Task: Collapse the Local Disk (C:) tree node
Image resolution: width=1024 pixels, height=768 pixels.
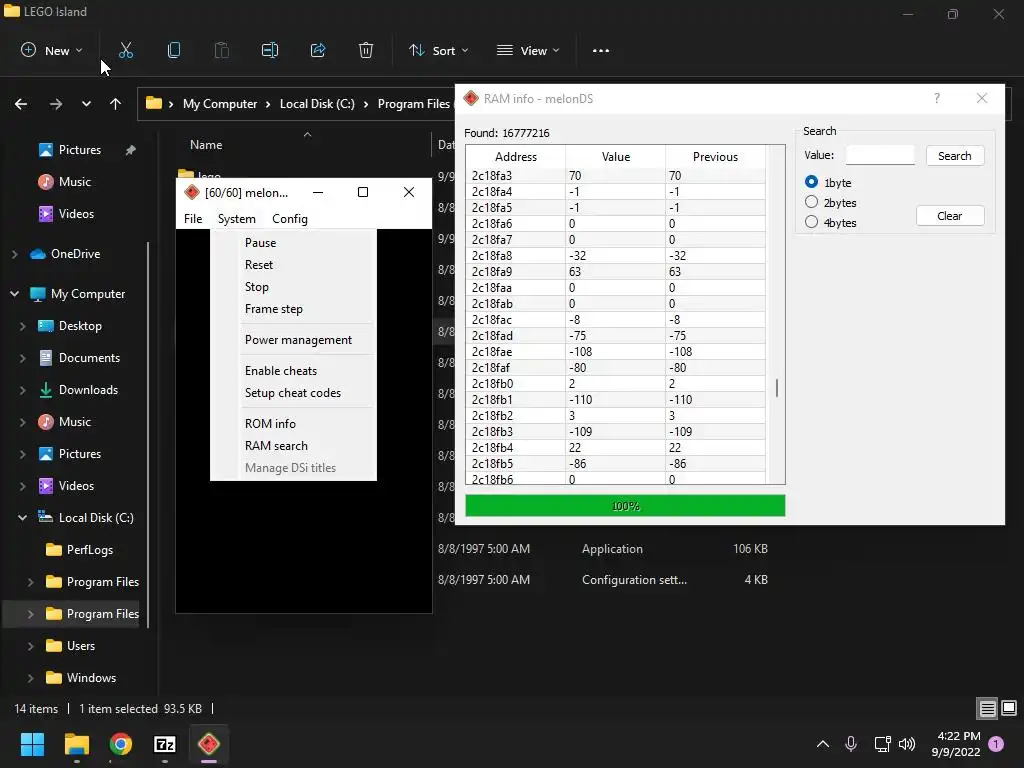Action: pos(22,518)
